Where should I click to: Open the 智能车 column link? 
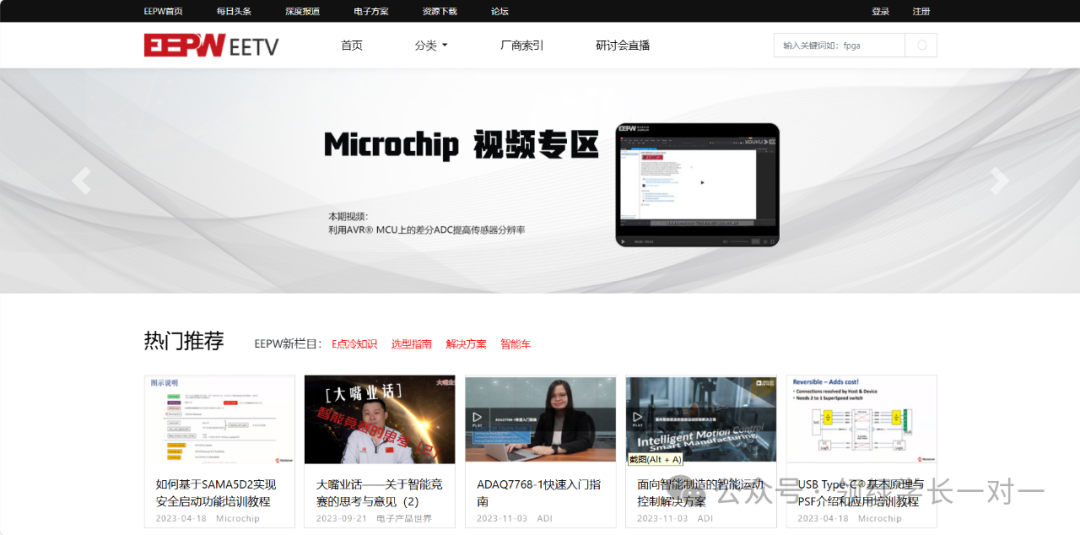[516, 344]
